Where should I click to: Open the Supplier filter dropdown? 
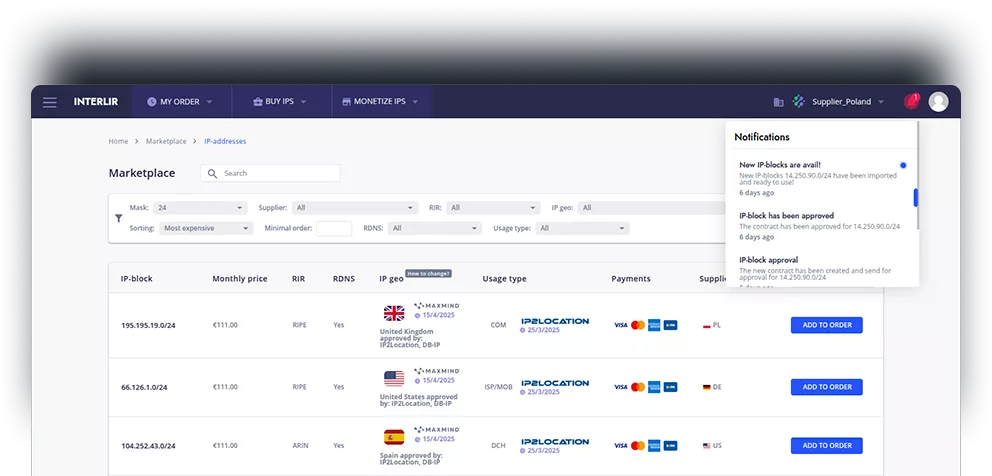pyautogui.click(x=355, y=208)
